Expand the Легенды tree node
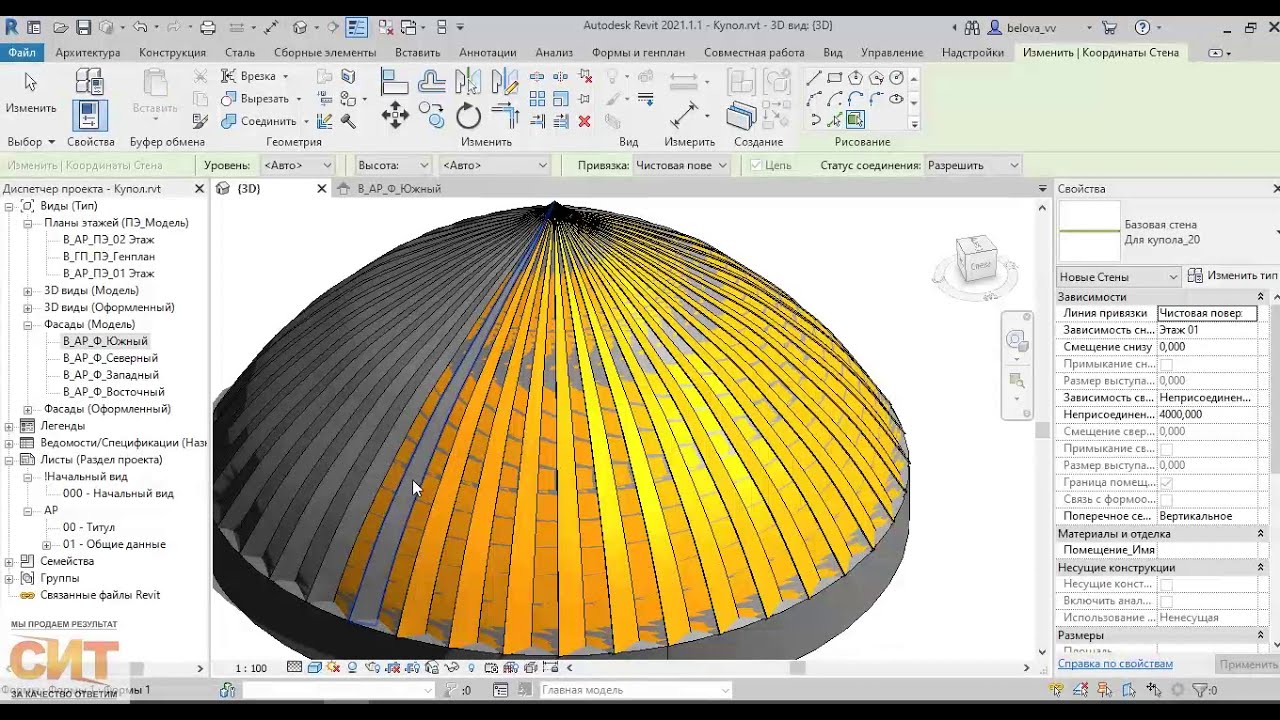Viewport: 1280px width, 720px height. click(x=10, y=426)
